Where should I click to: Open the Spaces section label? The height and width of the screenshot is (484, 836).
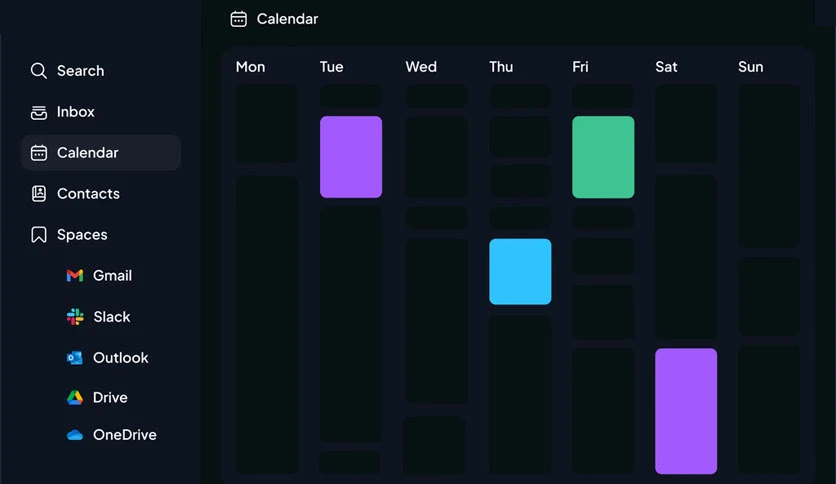click(x=82, y=235)
